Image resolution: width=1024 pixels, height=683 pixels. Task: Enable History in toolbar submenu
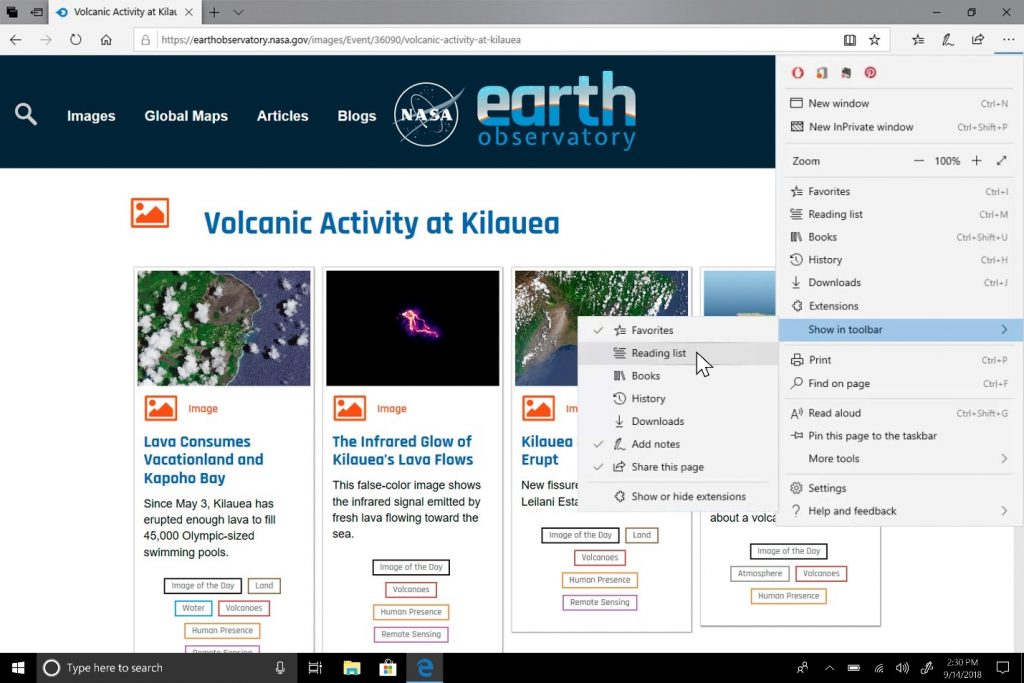[678, 399]
